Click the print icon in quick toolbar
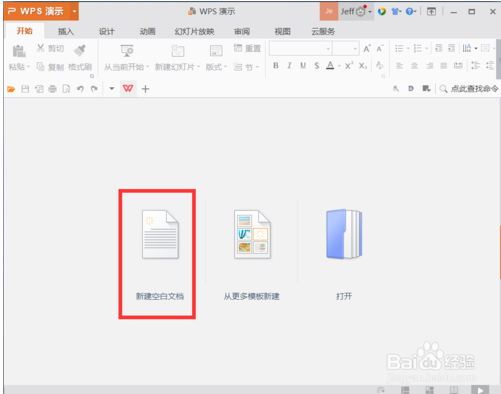This screenshot has width=501, height=394. pos(52,89)
